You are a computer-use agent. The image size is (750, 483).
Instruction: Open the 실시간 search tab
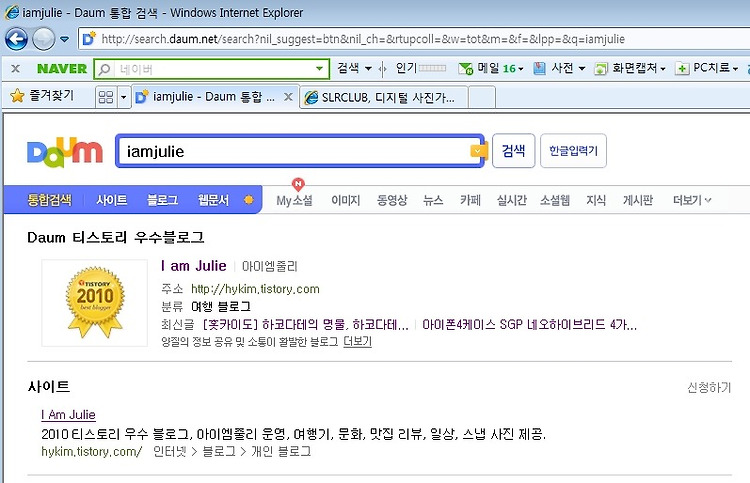point(511,200)
